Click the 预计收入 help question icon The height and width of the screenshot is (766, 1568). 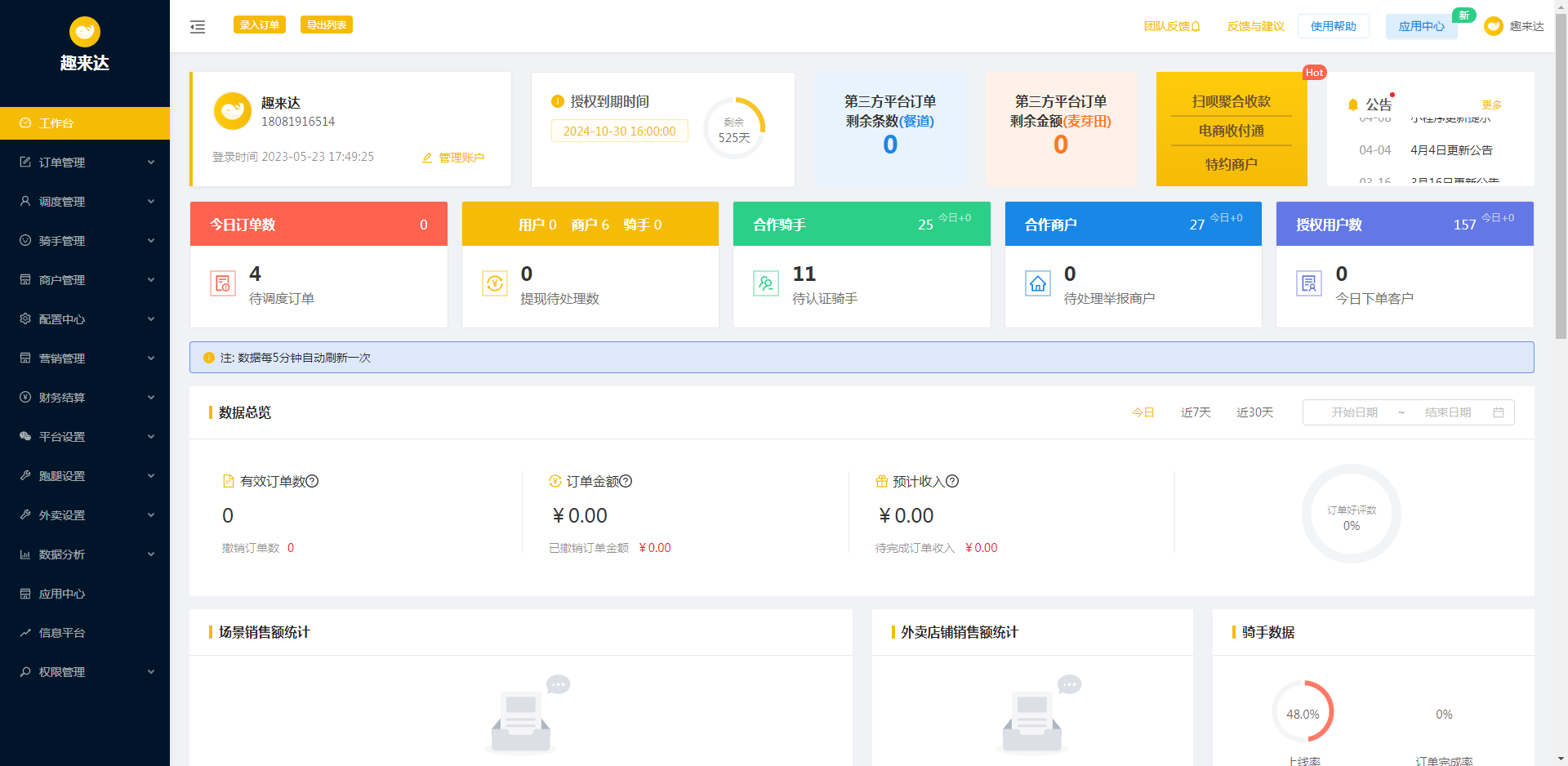pyautogui.click(x=952, y=482)
